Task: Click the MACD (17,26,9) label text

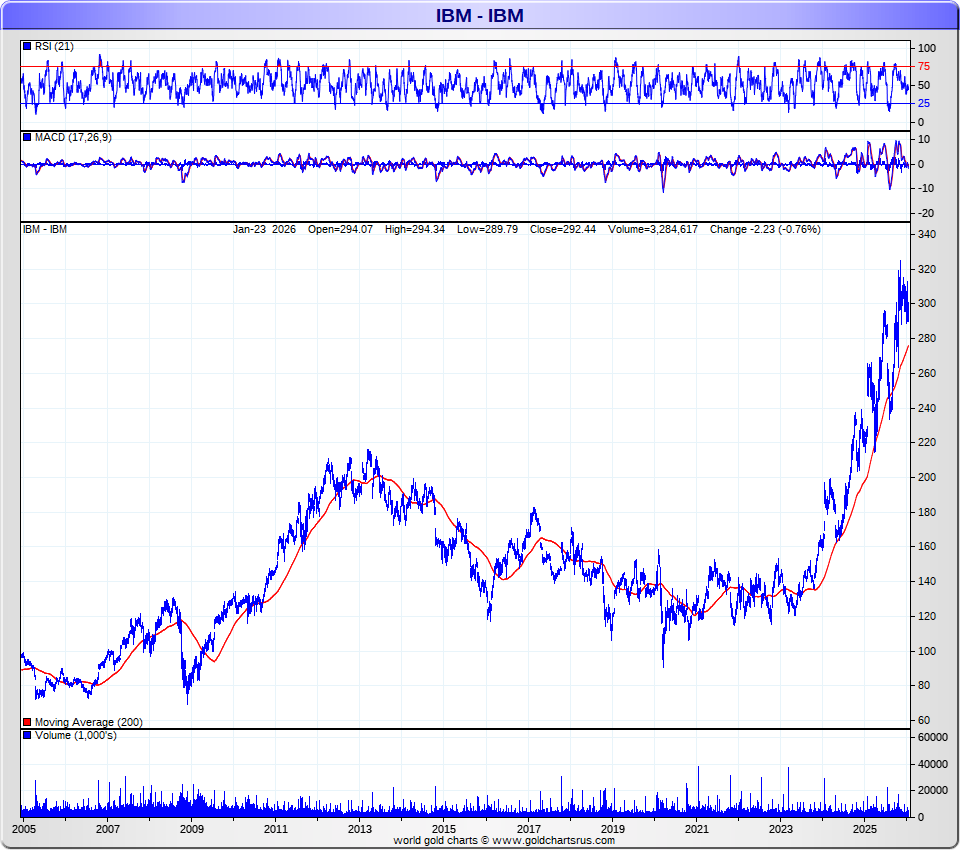Action: (73, 137)
